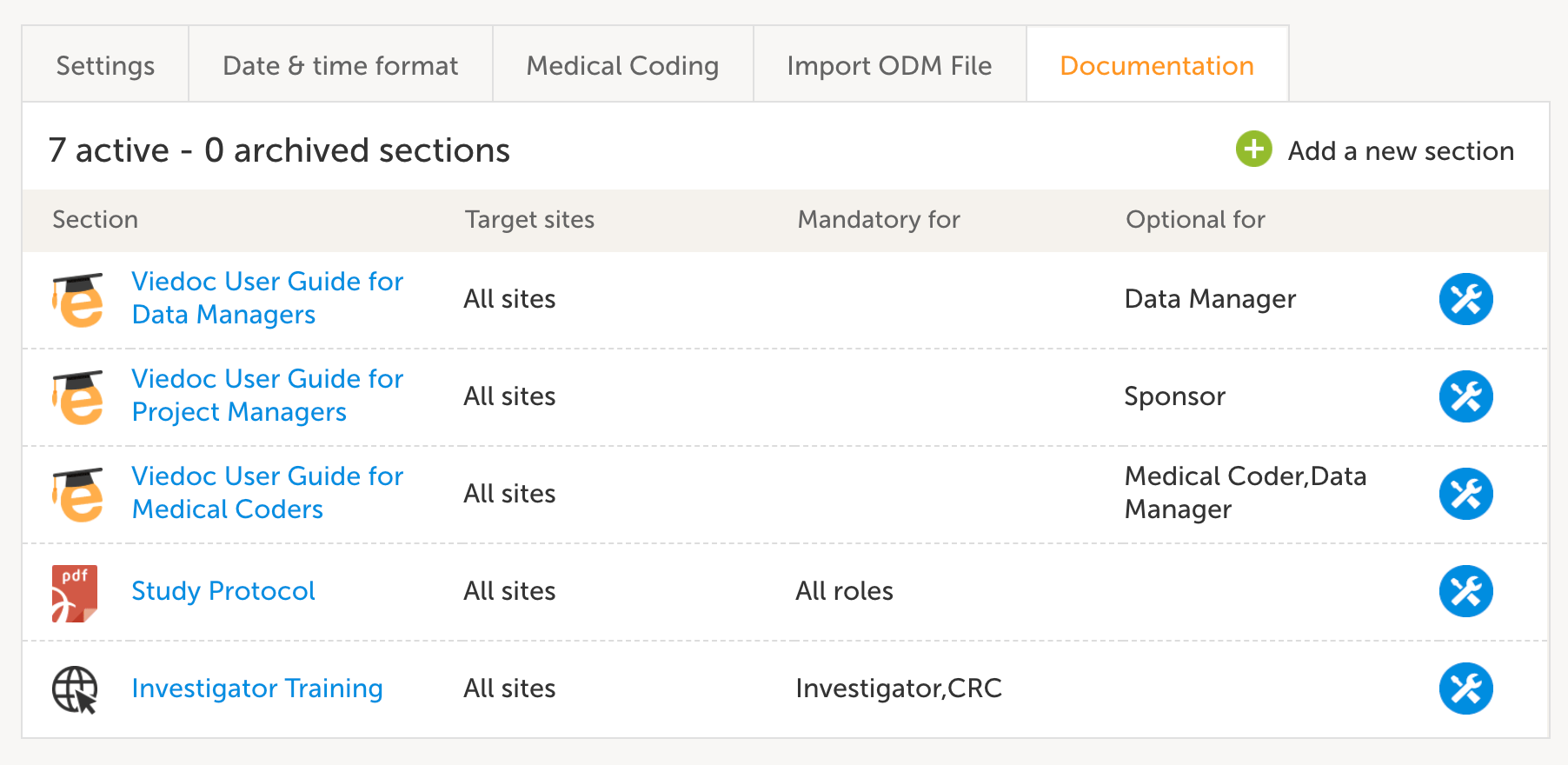
Task: Open tools for Medical Coders guide row
Action: (1465, 494)
